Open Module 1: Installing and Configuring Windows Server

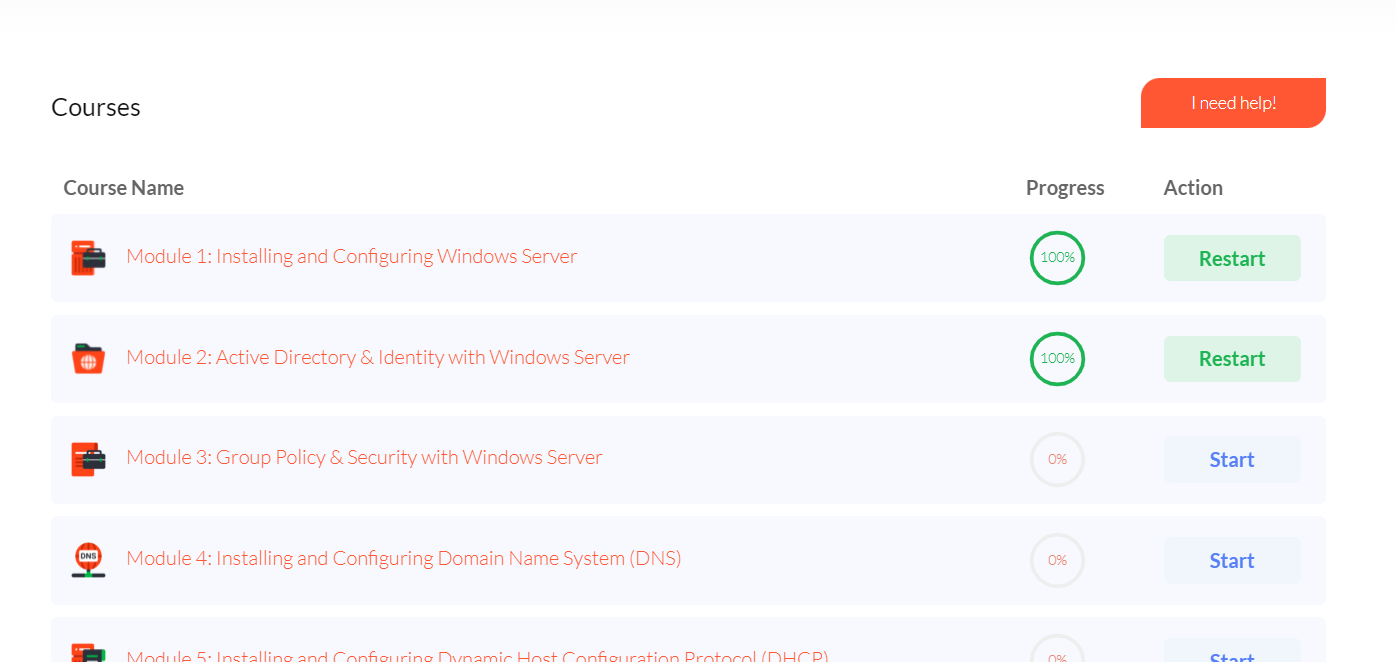click(351, 257)
